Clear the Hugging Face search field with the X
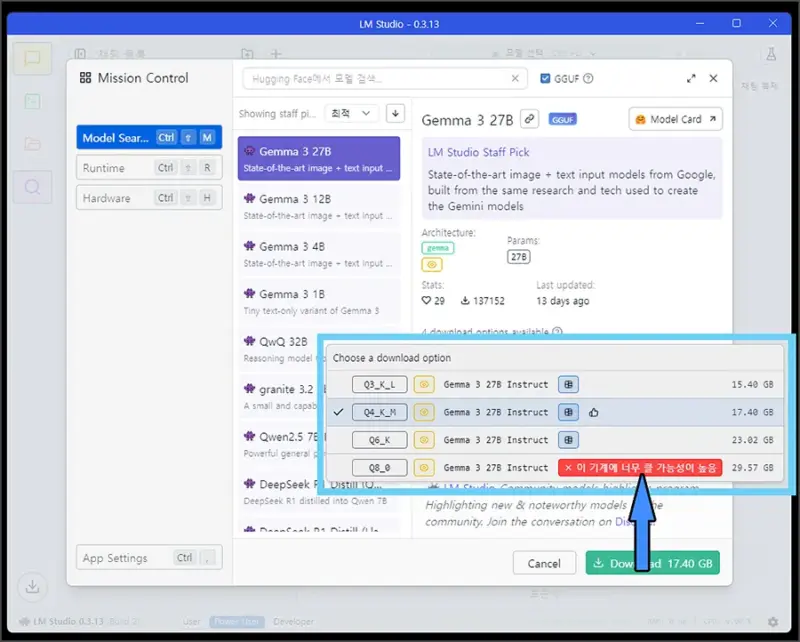This screenshot has width=800, height=642. (x=515, y=78)
